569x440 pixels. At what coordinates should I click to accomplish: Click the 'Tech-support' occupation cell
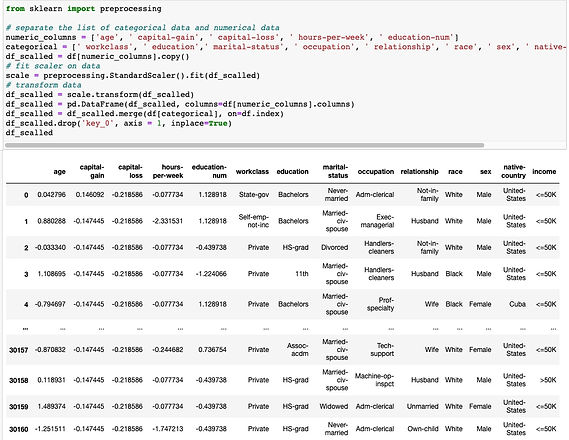(x=382, y=350)
